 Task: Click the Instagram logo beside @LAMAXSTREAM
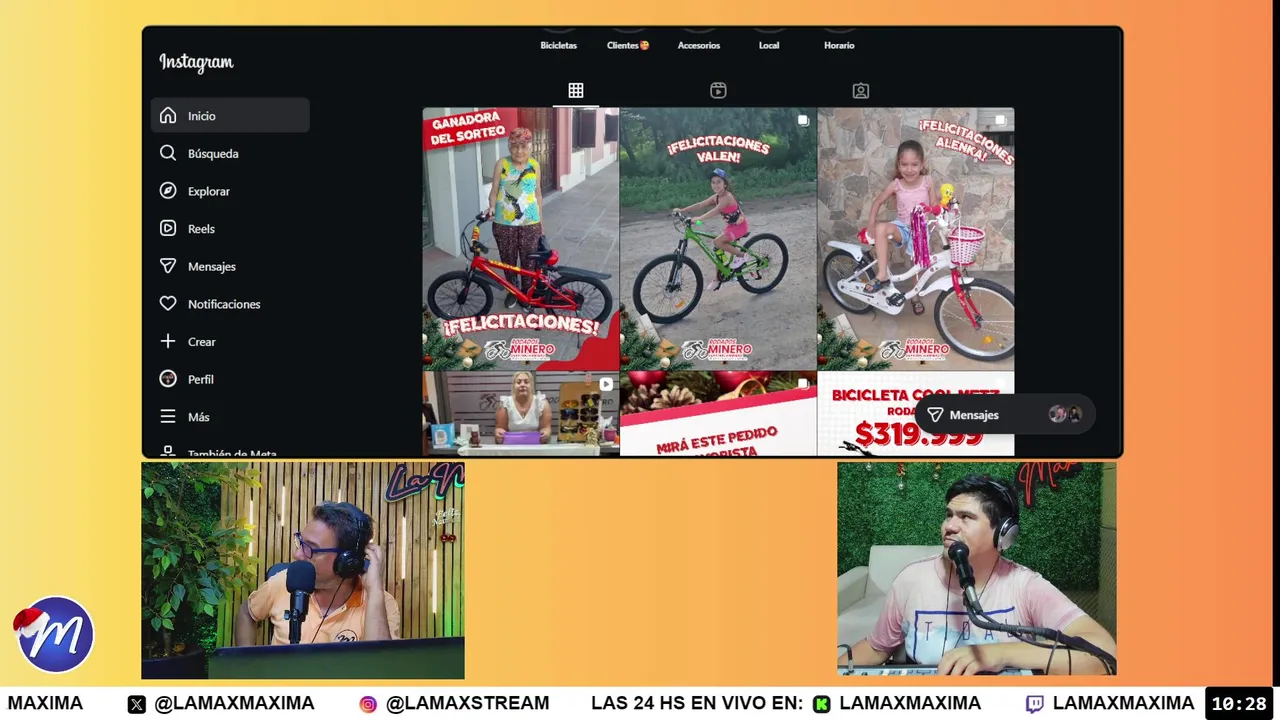368,704
